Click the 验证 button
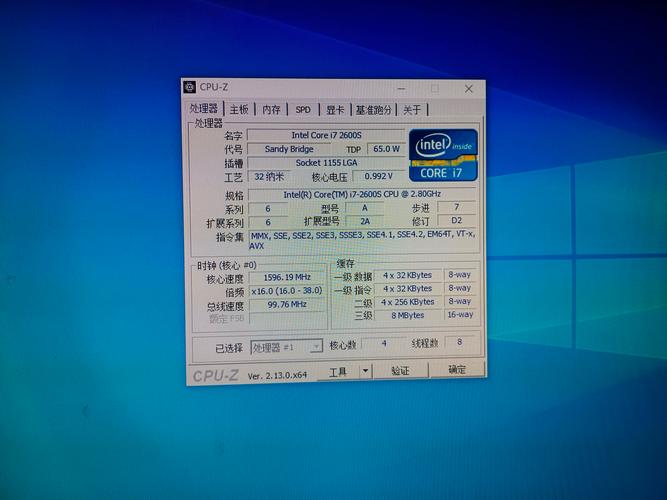 point(400,370)
